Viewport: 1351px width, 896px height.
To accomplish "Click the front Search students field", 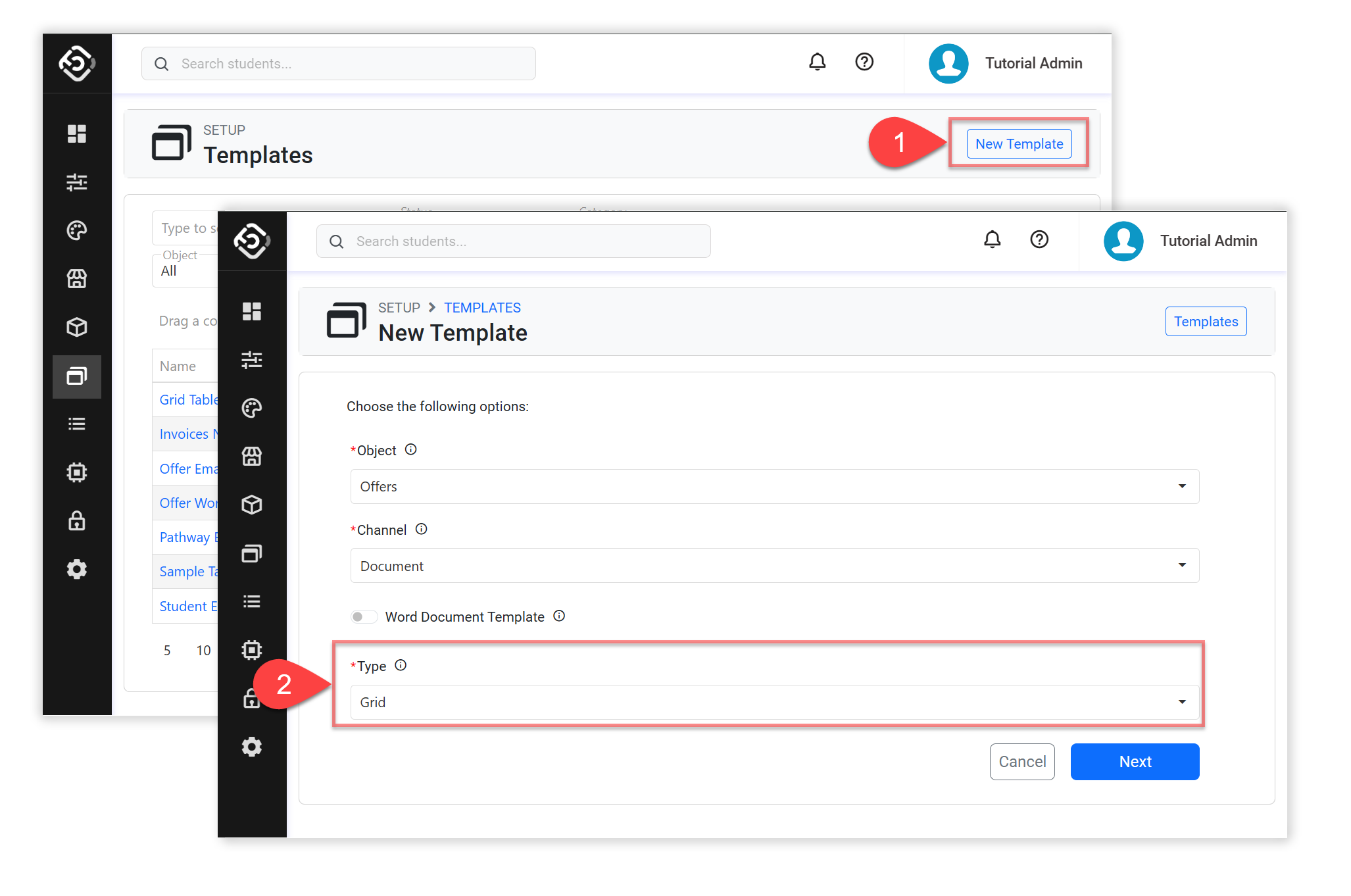I will tap(513, 241).
